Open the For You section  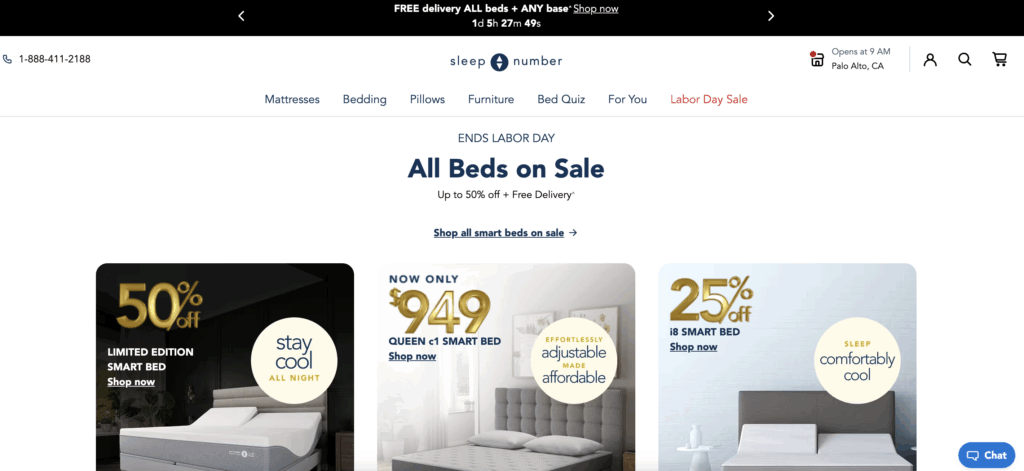pos(627,99)
